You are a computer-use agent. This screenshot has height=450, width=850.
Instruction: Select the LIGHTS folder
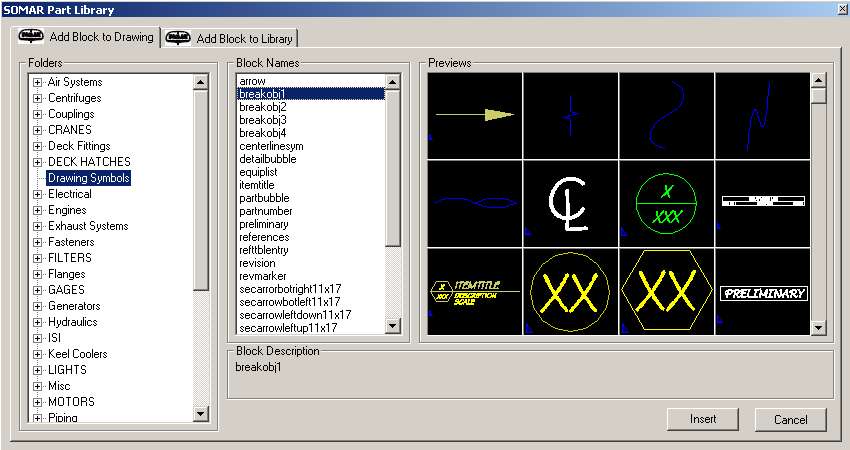pos(67,370)
